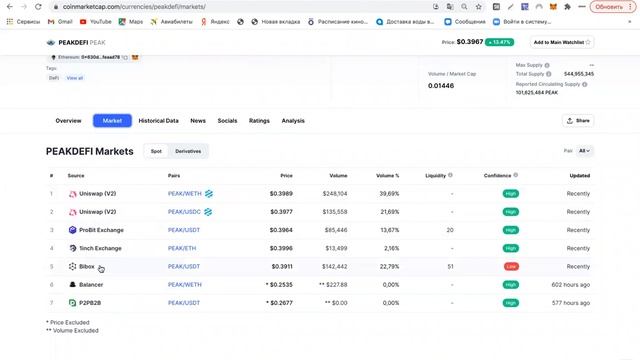Reload the page with the refresh icon

(38, 7)
